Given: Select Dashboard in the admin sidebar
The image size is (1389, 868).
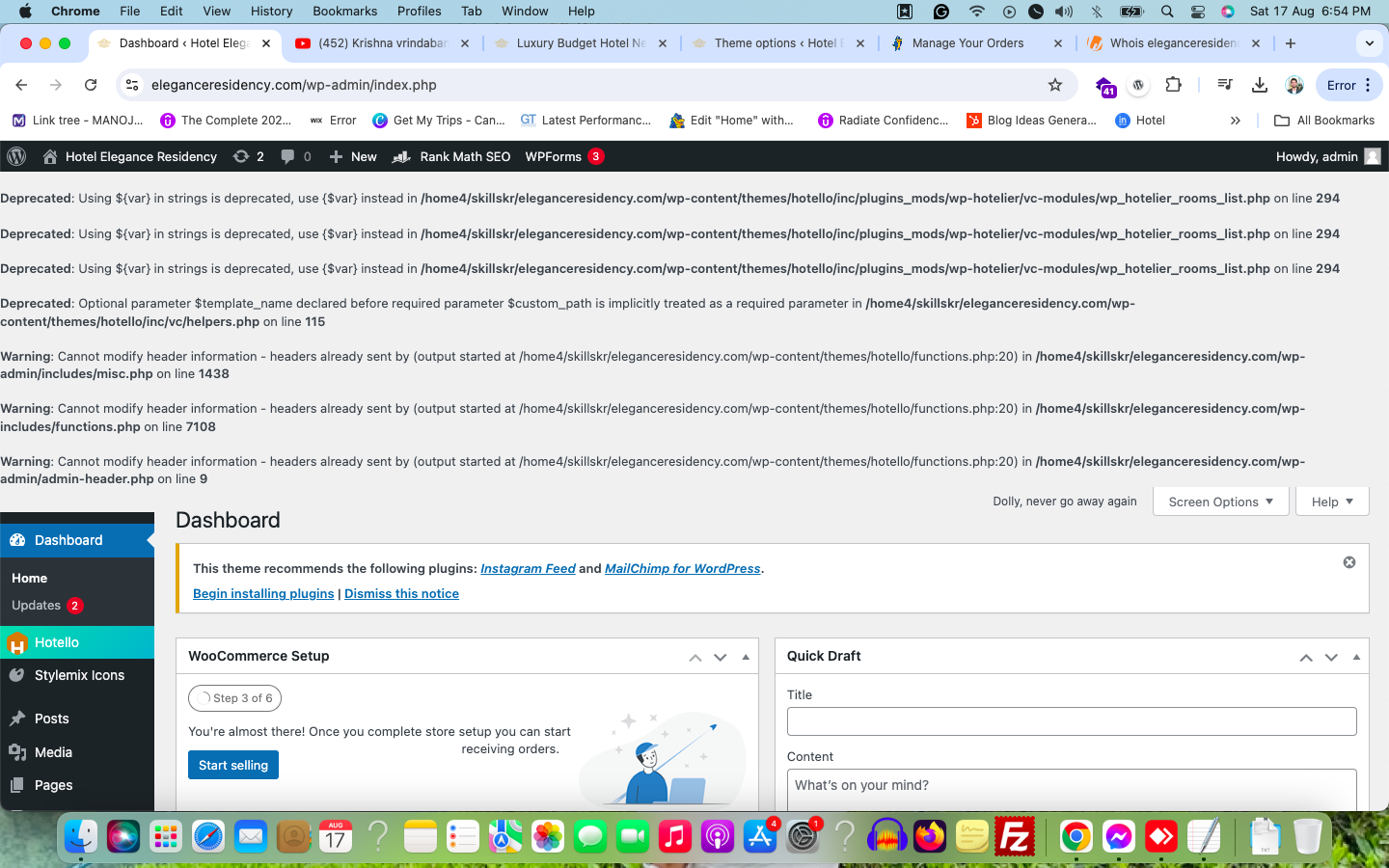Looking at the screenshot, I should click(77, 540).
